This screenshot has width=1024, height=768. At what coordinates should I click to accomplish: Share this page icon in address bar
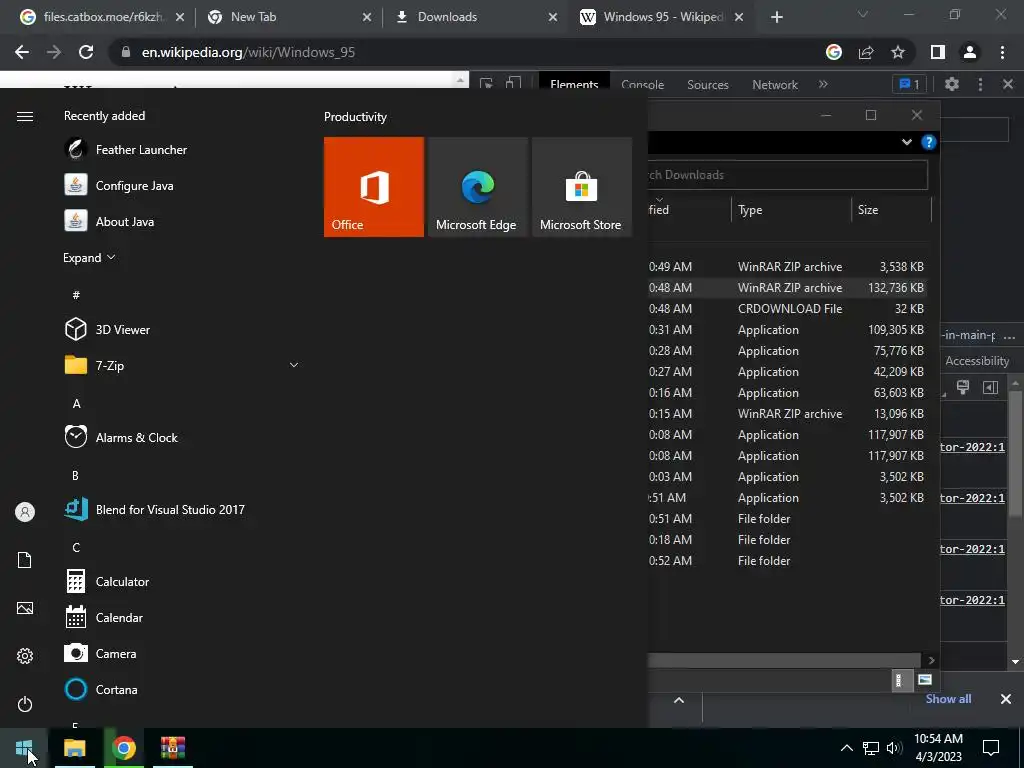click(866, 52)
